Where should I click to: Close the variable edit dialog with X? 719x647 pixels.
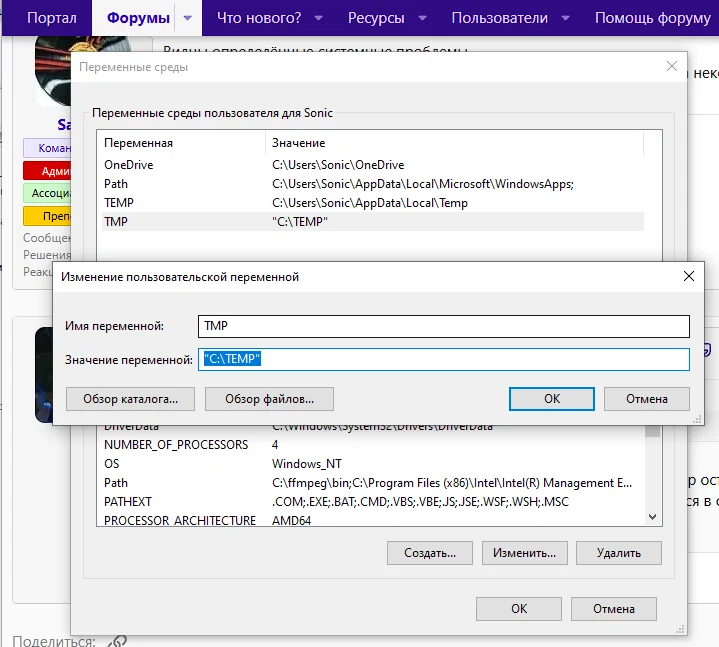coord(688,276)
